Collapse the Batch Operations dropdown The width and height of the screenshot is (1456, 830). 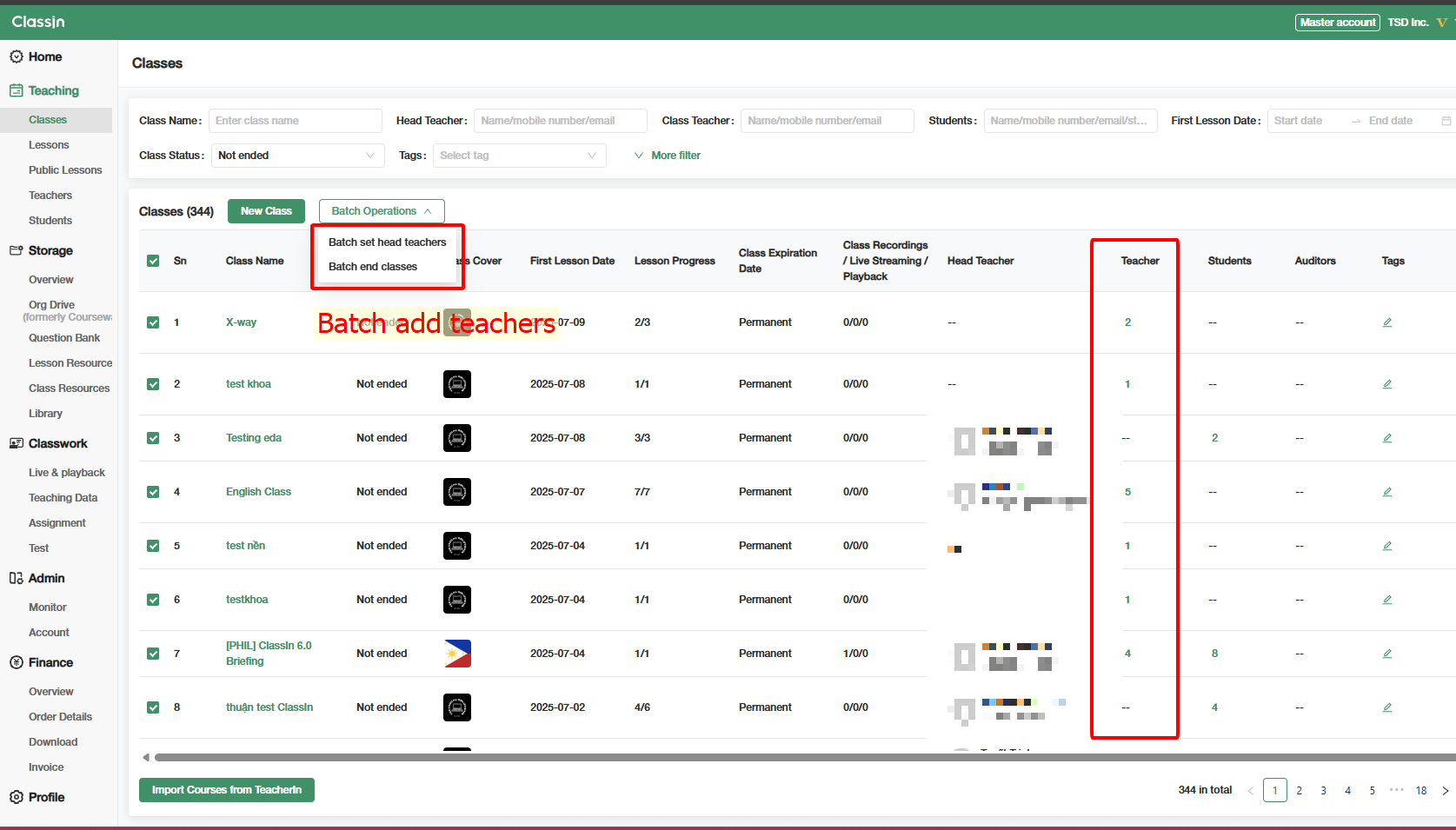pos(382,211)
